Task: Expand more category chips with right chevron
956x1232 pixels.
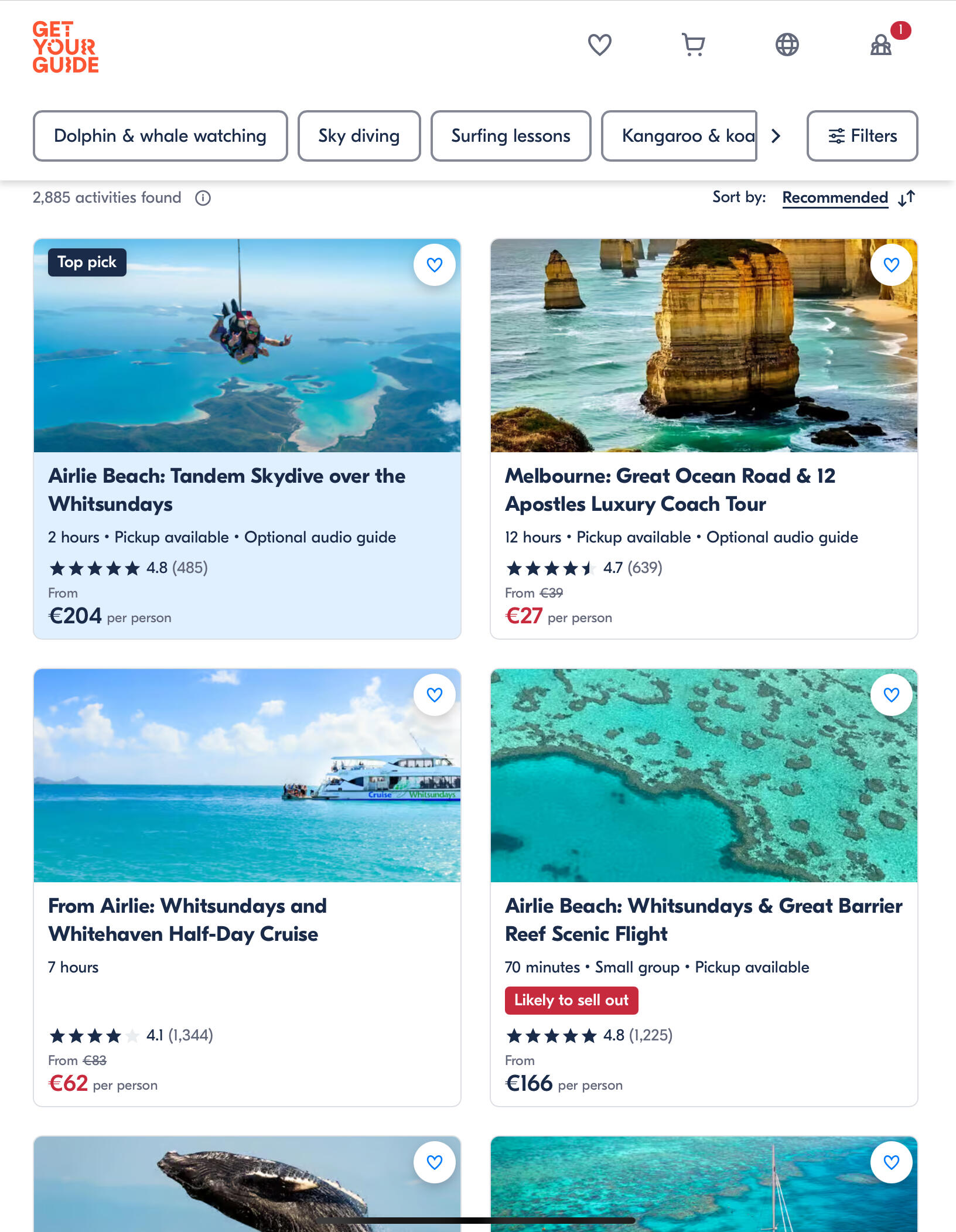Action: click(x=776, y=136)
